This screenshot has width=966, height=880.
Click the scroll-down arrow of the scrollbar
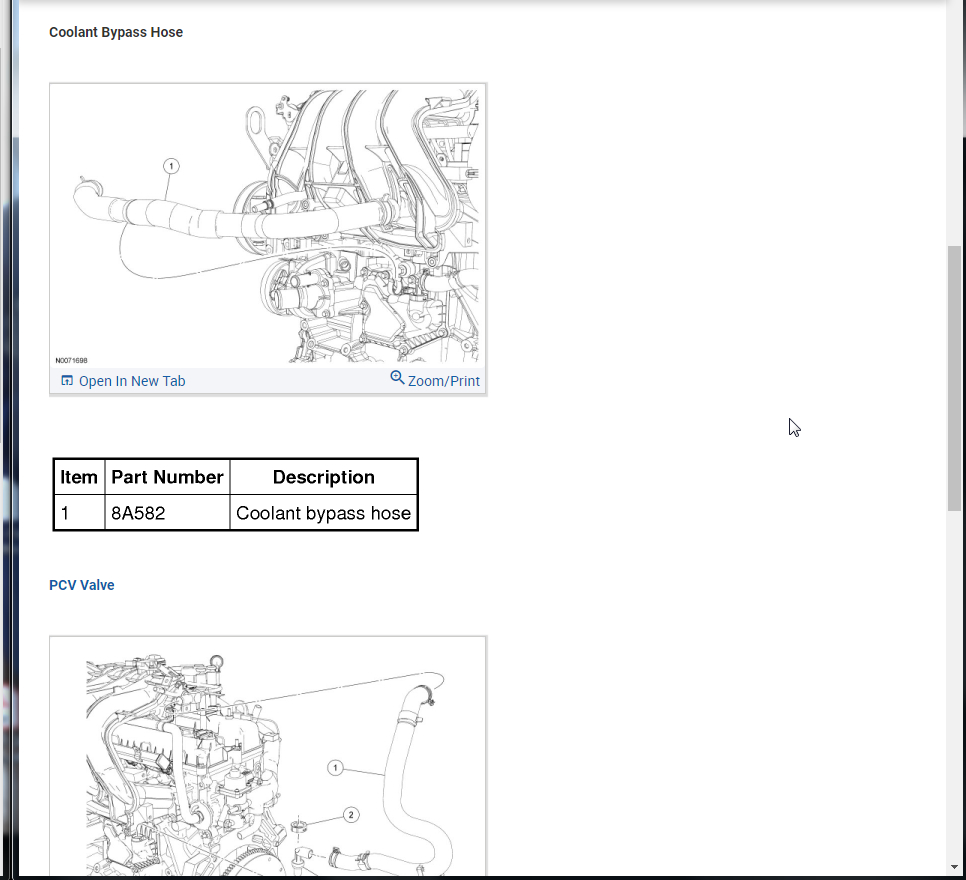pyautogui.click(x=954, y=867)
